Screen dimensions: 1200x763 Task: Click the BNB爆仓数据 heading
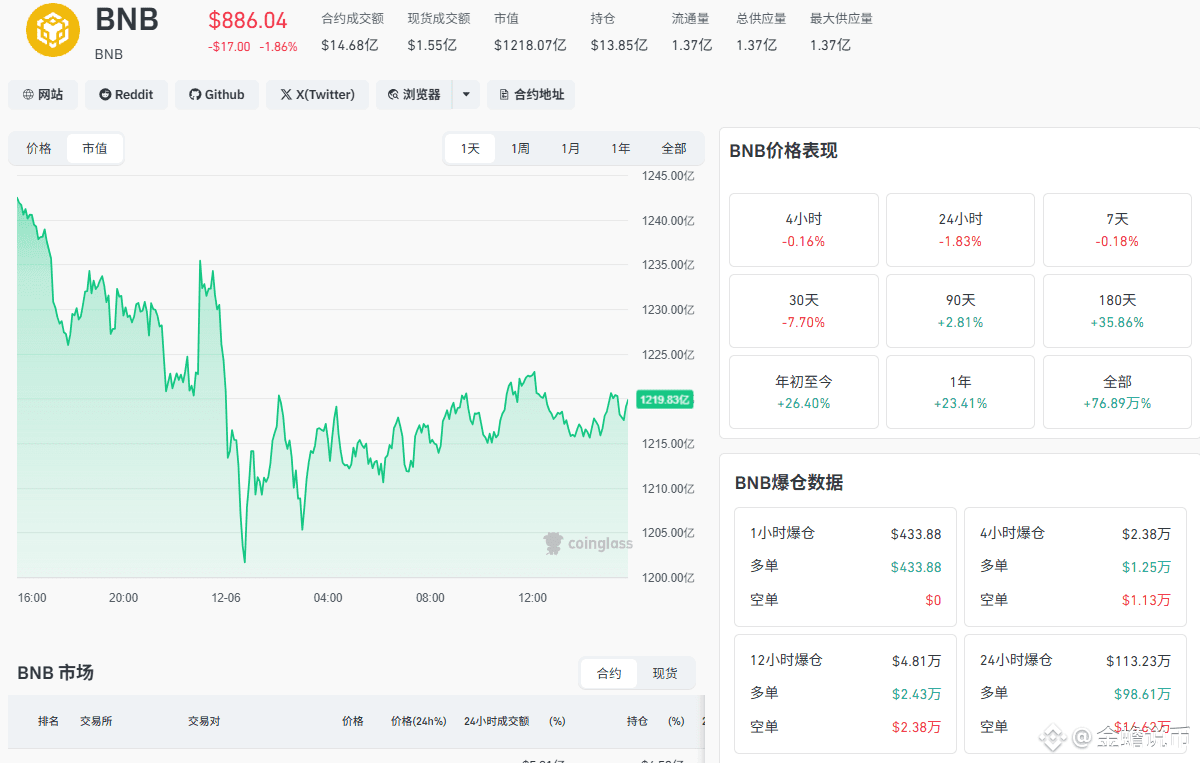point(789,483)
